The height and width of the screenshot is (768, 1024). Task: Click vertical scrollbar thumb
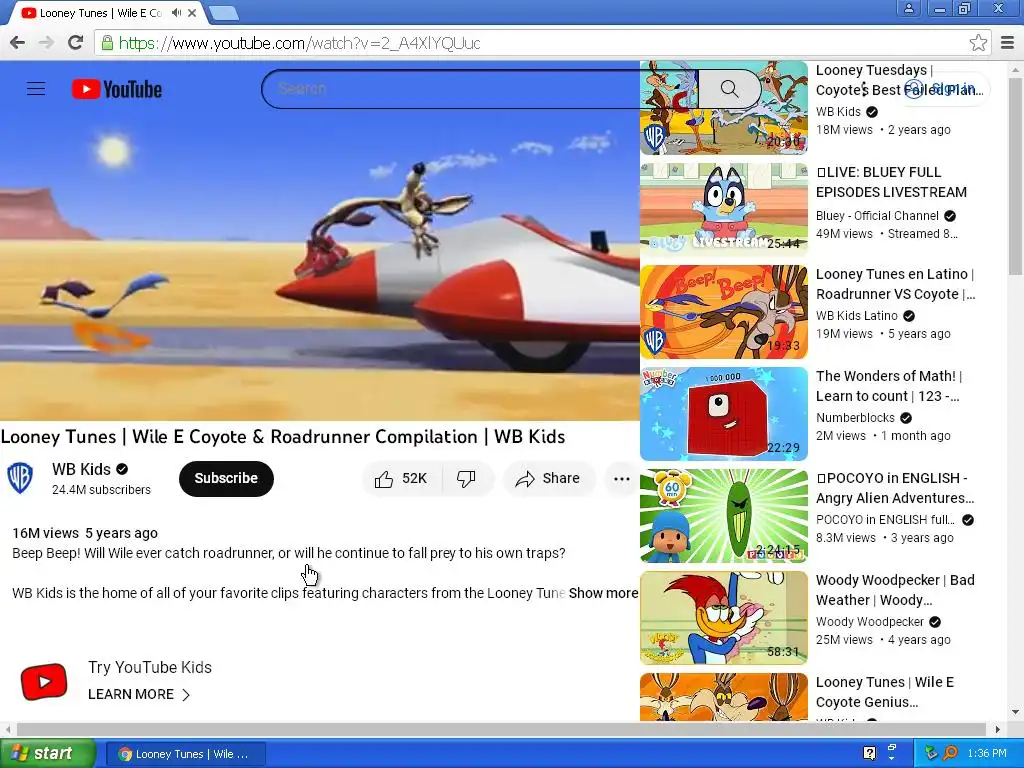tap(1015, 175)
